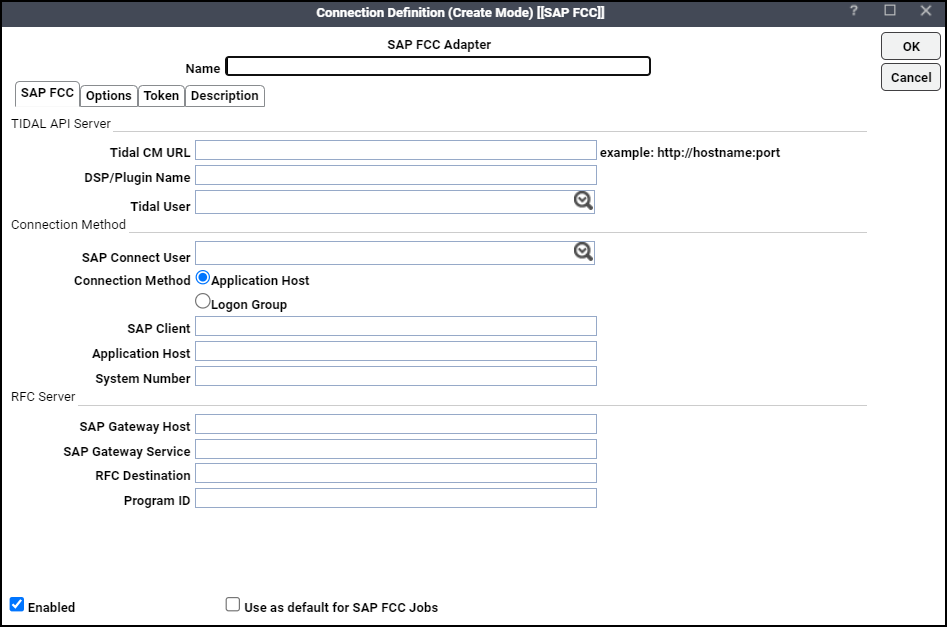Click the 'SAP FCC Adapter' heading text

[x=439, y=45]
